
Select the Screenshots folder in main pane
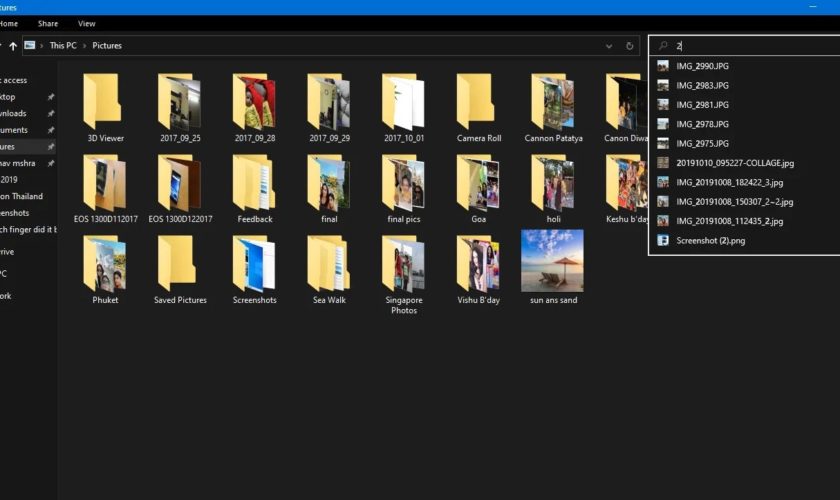[x=254, y=264]
